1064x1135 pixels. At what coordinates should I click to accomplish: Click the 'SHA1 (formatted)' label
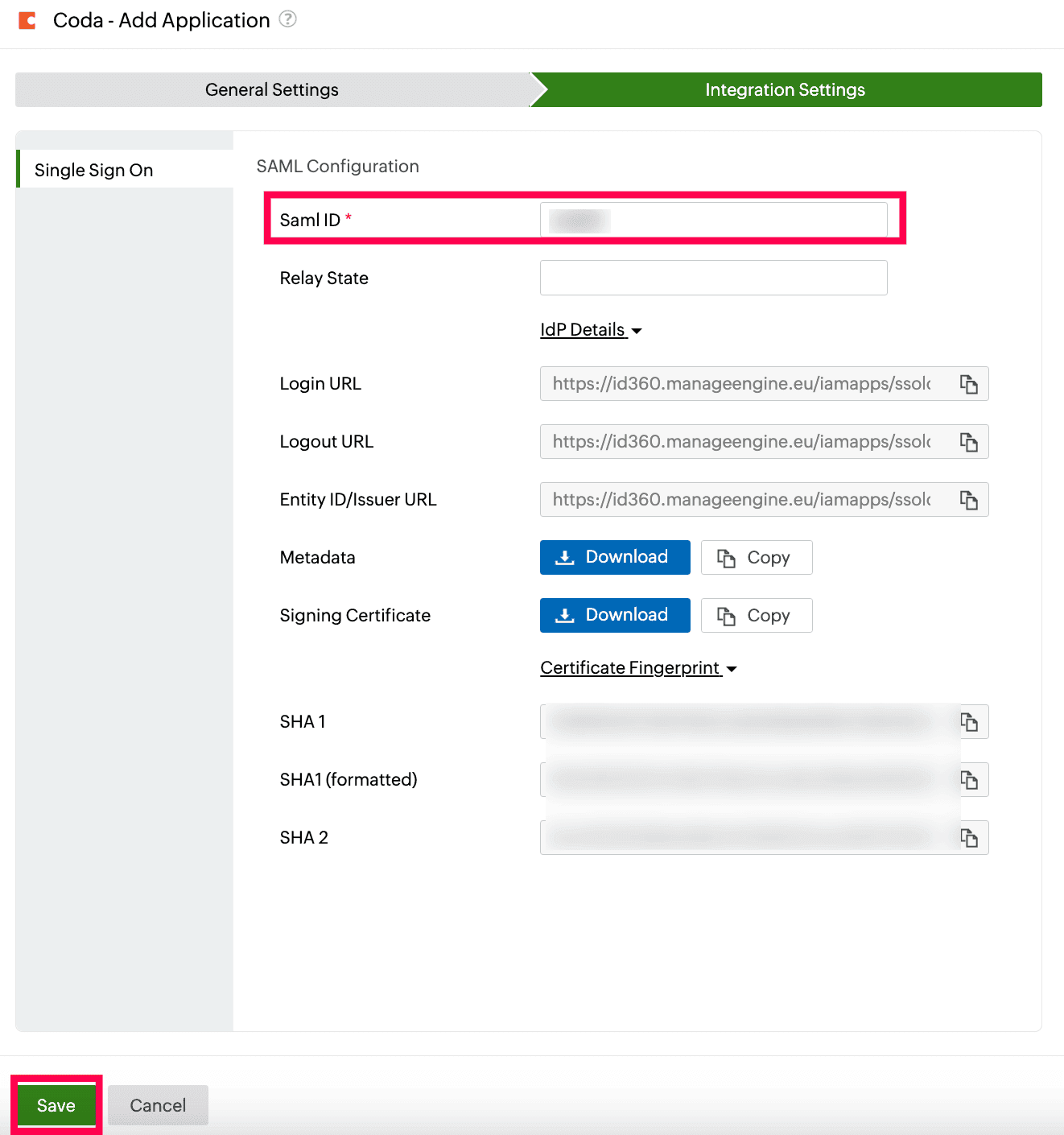point(348,779)
